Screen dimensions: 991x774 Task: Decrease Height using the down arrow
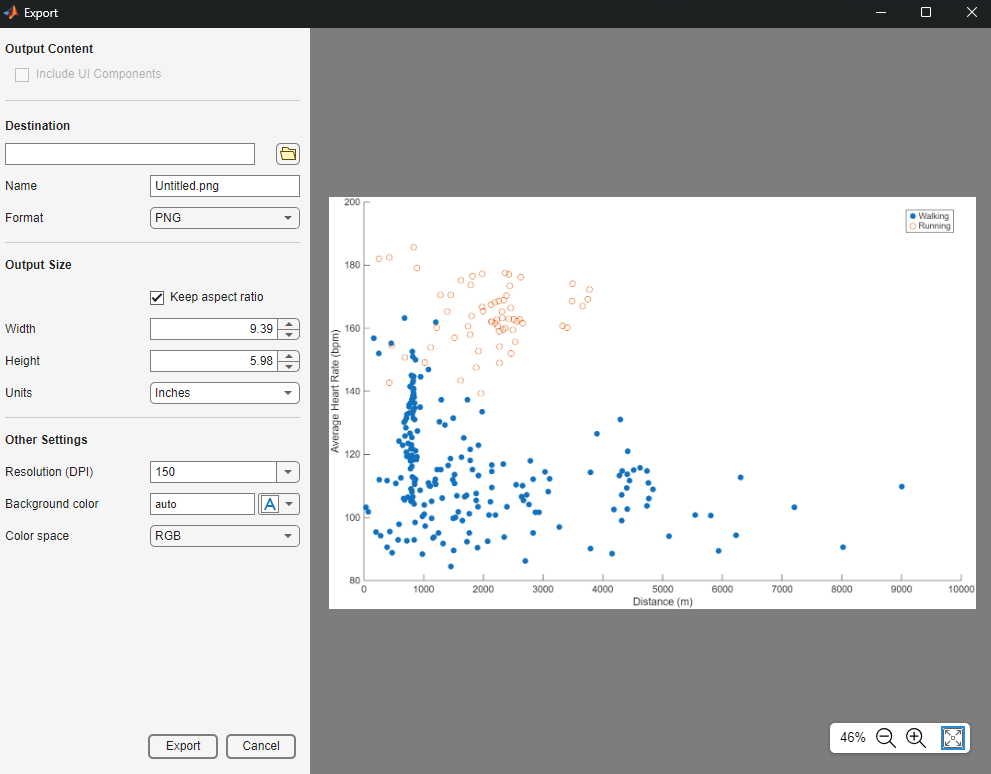pos(288,366)
